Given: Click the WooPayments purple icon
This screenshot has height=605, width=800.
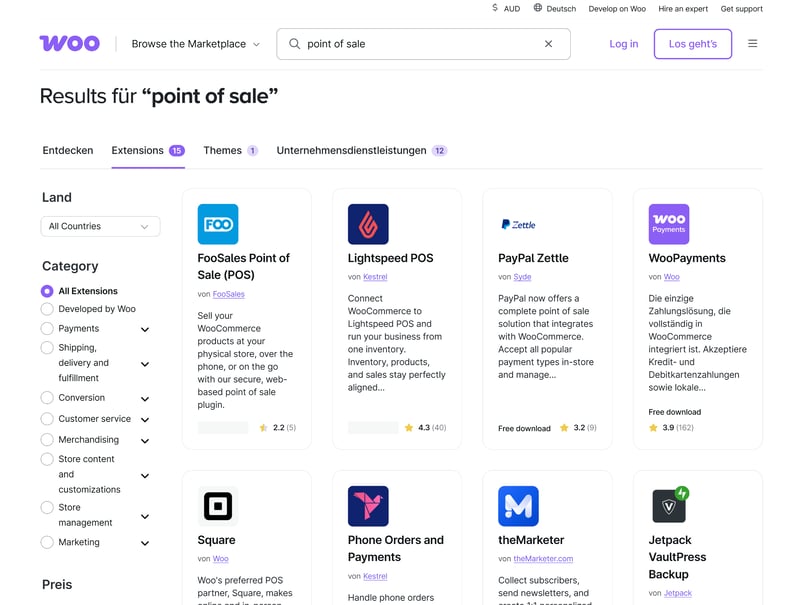Looking at the screenshot, I should pyautogui.click(x=668, y=224).
